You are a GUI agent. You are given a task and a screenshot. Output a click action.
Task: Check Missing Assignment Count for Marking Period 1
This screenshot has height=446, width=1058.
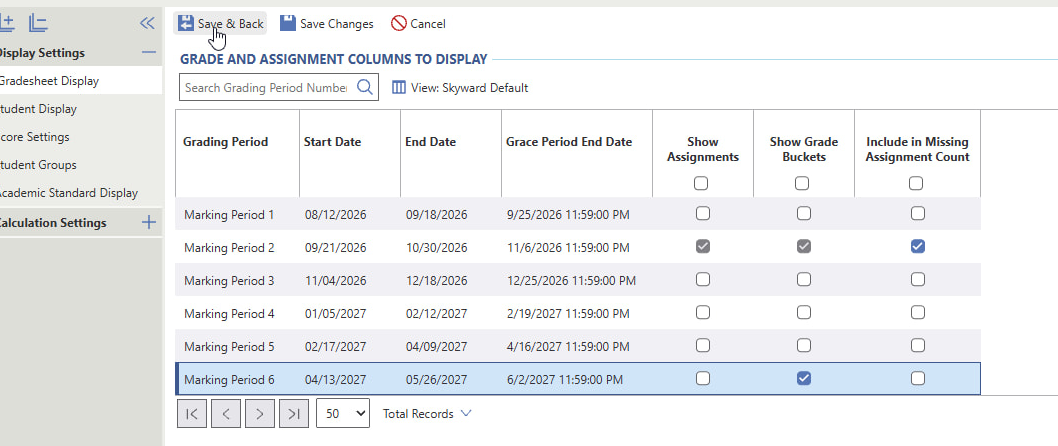[x=917, y=213]
